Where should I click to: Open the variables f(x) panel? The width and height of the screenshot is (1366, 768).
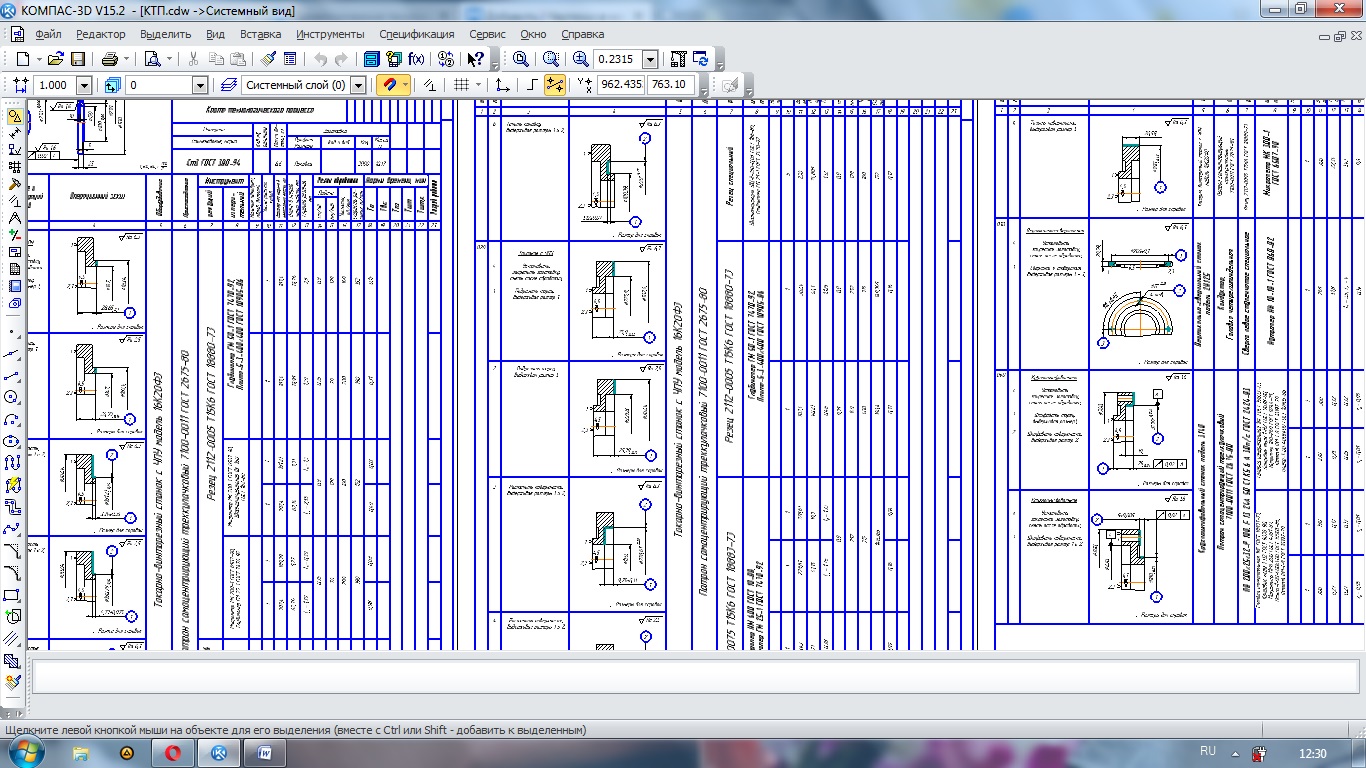[x=416, y=59]
